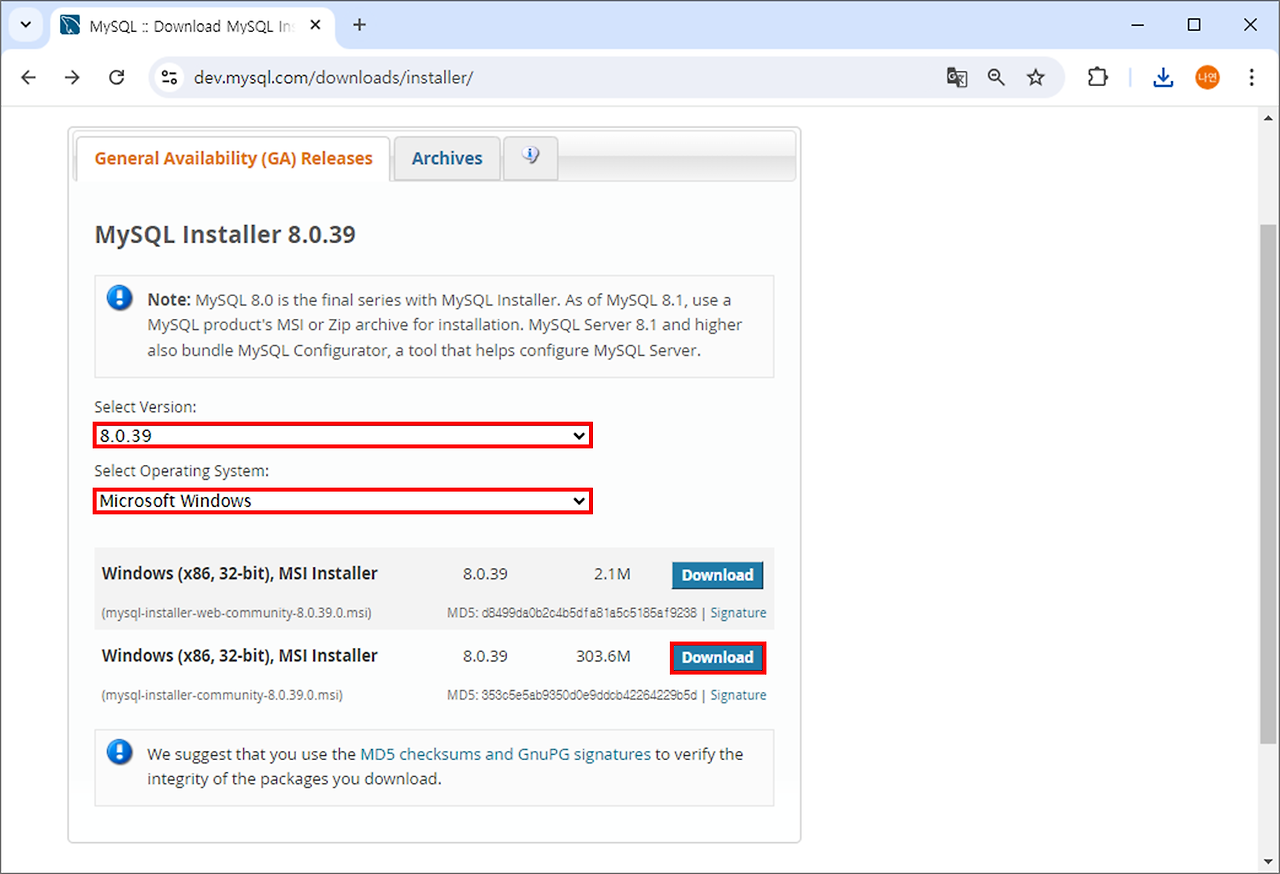Screen dimensions: 1280x874
Task: View site information icon in address bar
Action: point(170,77)
